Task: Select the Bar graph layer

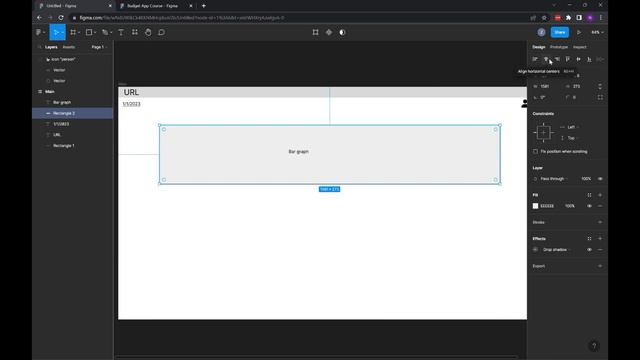Action: click(73, 102)
